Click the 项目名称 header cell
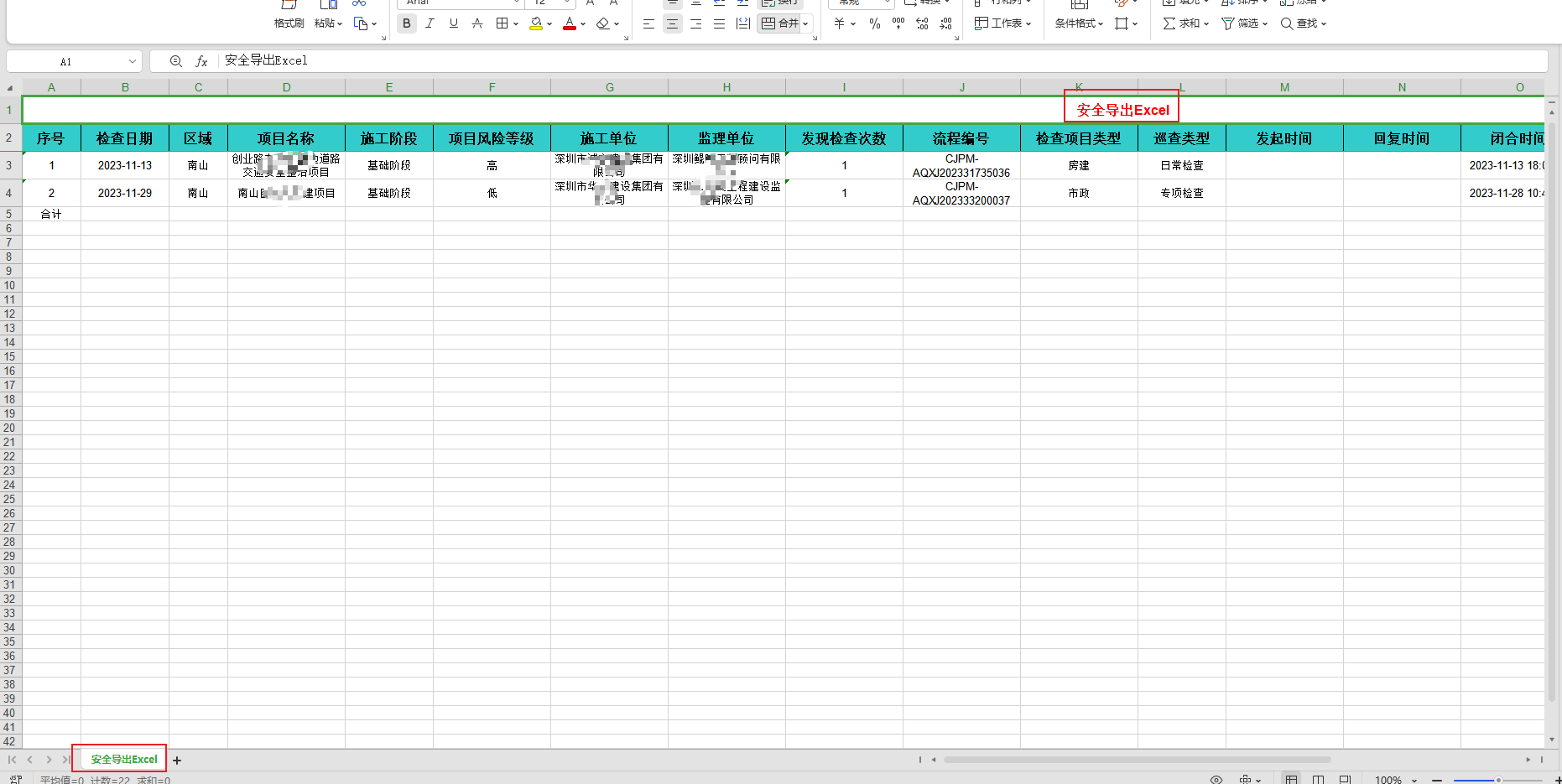The height and width of the screenshot is (784, 1562). (286, 138)
